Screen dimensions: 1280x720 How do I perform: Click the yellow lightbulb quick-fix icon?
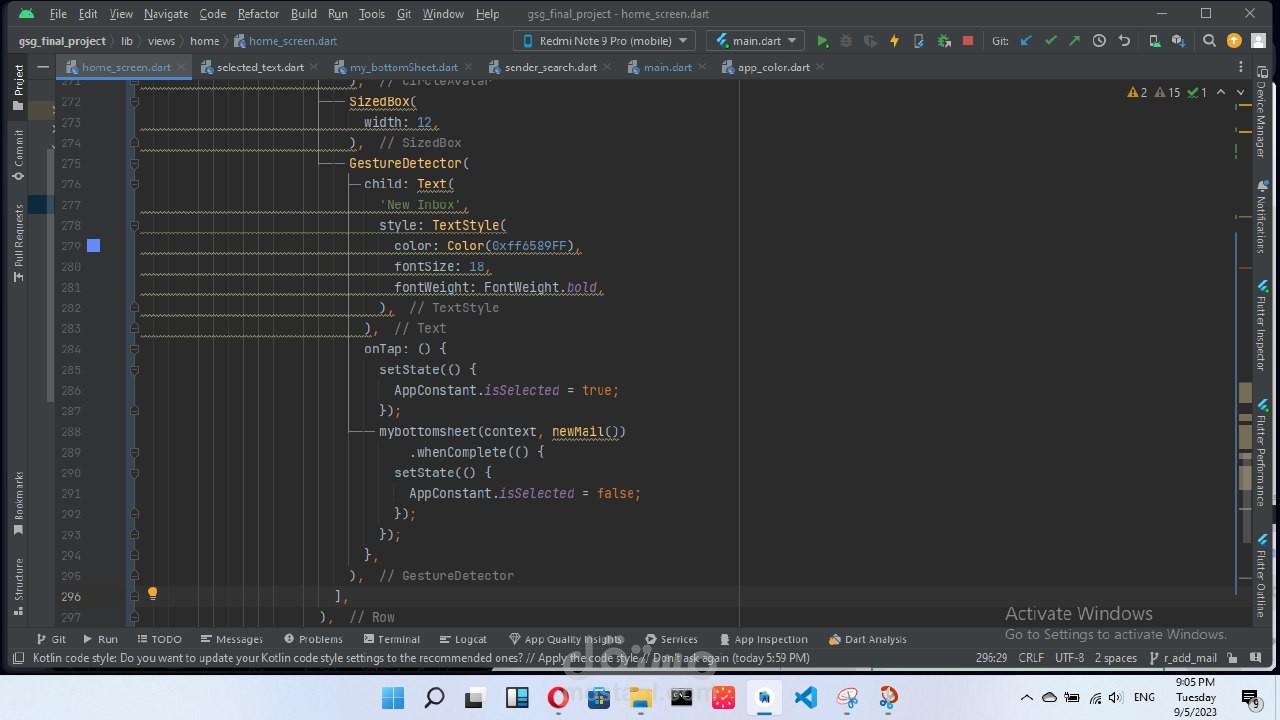(x=152, y=594)
